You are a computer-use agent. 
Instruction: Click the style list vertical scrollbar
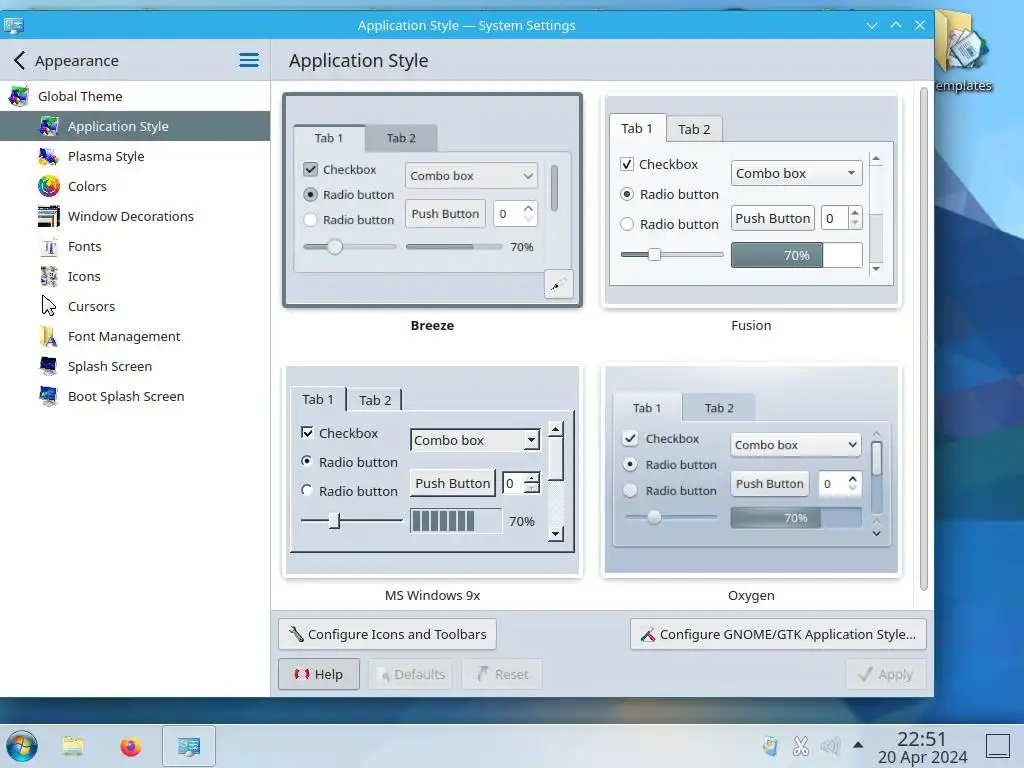pyautogui.click(x=923, y=338)
